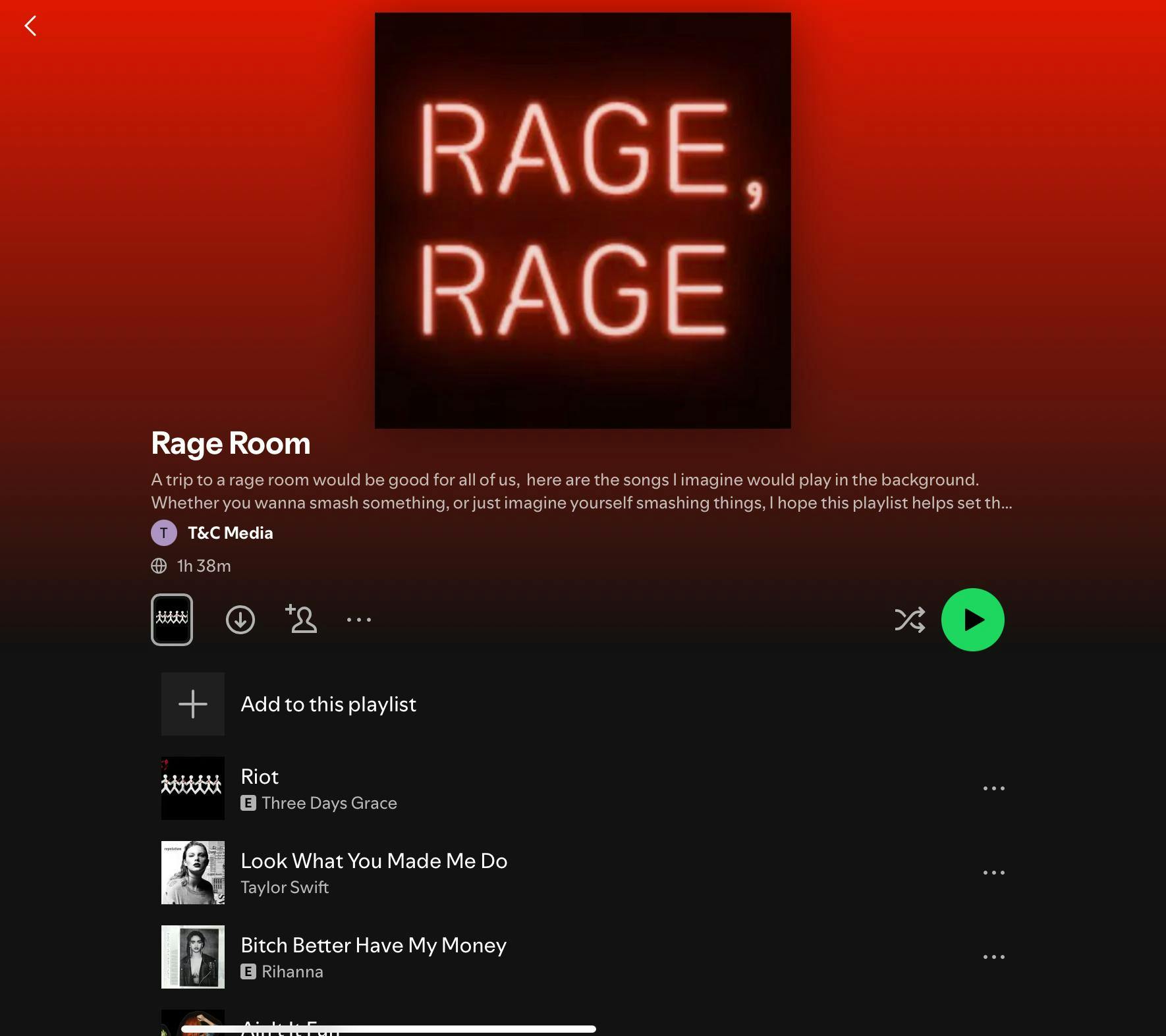Click the plus icon to add songs
The height and width of the screenshot is (1036, 1166).
point(193,704)
